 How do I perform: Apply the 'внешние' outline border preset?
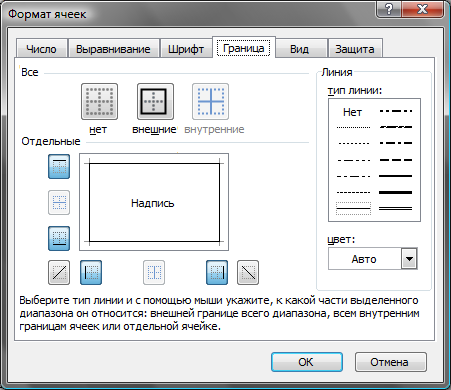(x=155, y=102)
